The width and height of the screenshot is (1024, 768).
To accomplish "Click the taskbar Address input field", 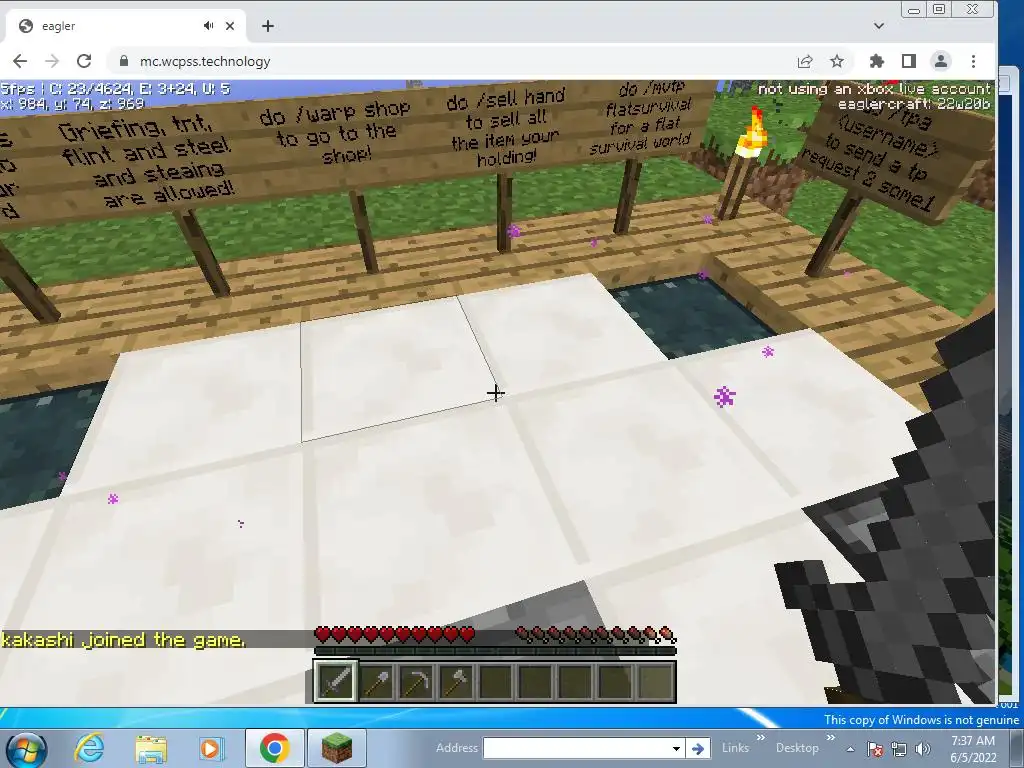I will pyautogui.click(x=577, y=748).
